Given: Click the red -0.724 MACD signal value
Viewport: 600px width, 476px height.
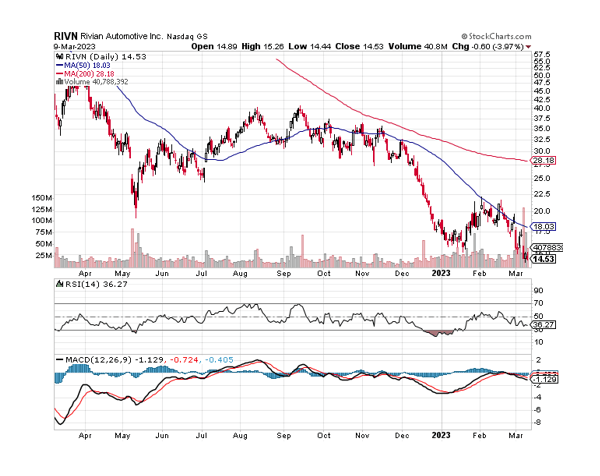Looking at the screenshot, I should 184,360.
